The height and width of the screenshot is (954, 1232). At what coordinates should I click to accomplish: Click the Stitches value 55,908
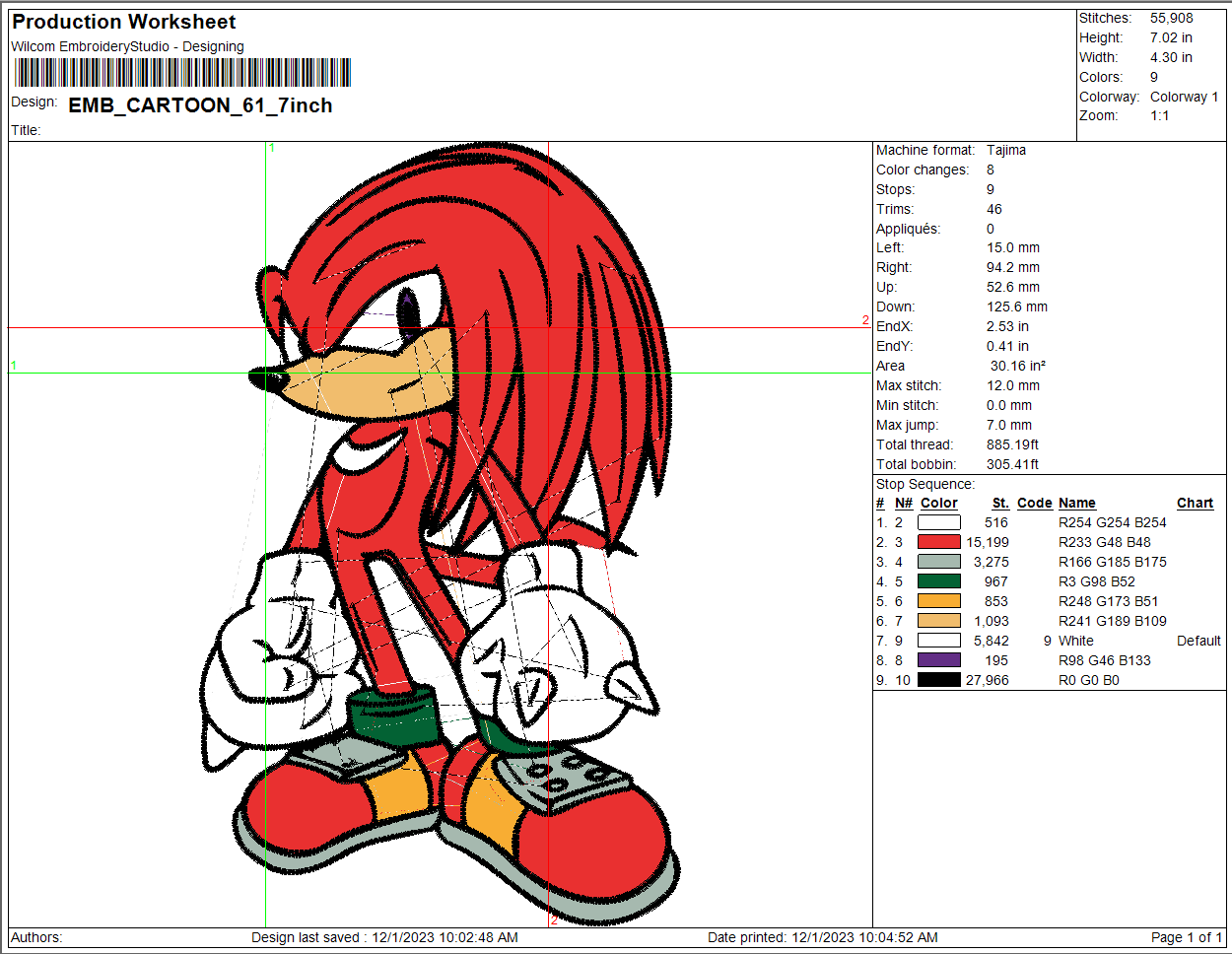pyautogui.click(x=1171, y=18)
